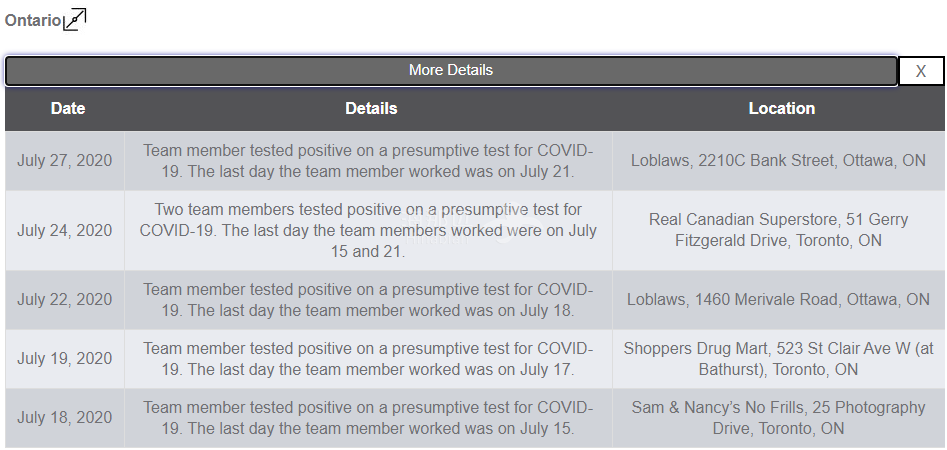The height and width of the screenshot is (450, 947).
Task: Select the July 27, 2020 date cell
Action: coord(65,161)
